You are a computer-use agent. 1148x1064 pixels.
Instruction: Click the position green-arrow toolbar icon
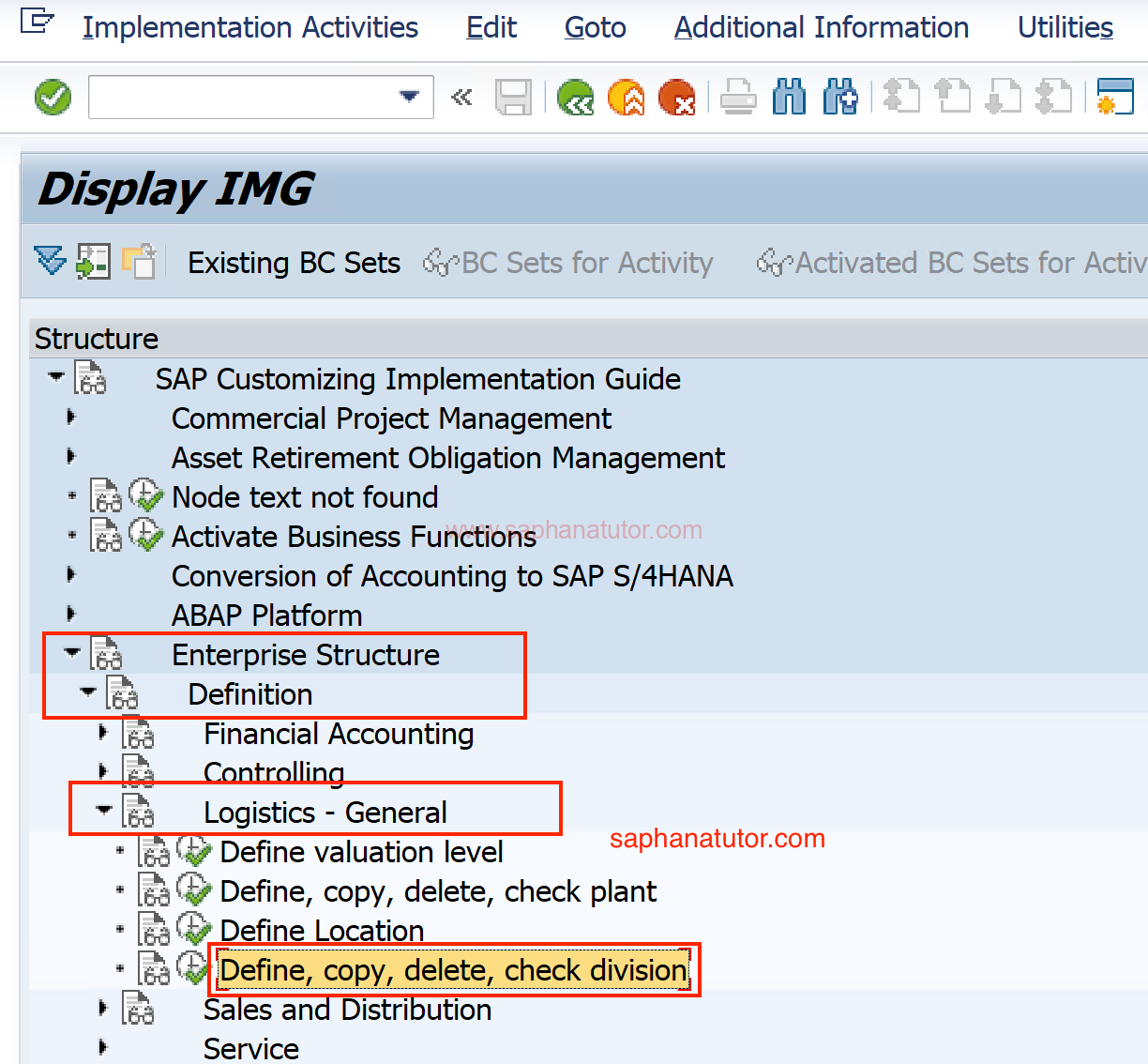93,262
